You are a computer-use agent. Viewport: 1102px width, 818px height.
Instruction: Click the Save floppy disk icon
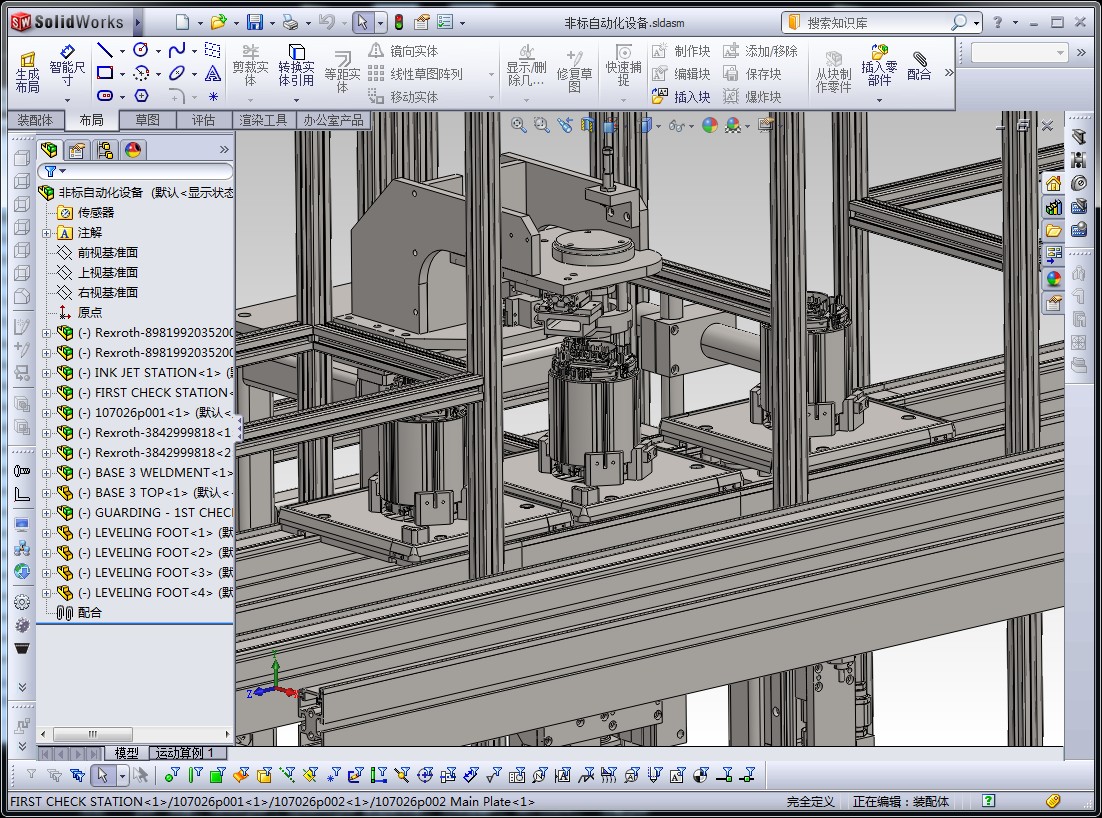coord(255,22)
